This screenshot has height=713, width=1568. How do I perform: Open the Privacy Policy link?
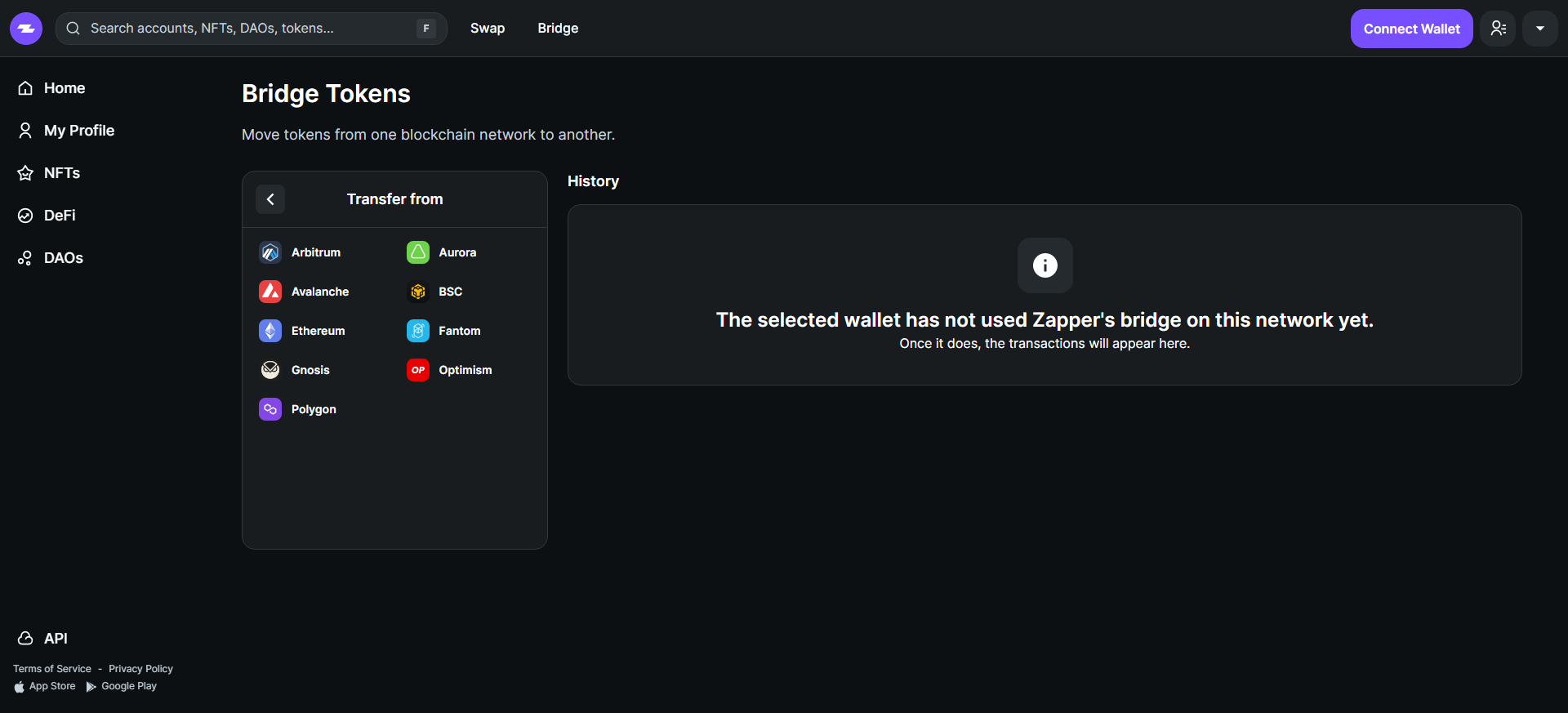(140, 669)
